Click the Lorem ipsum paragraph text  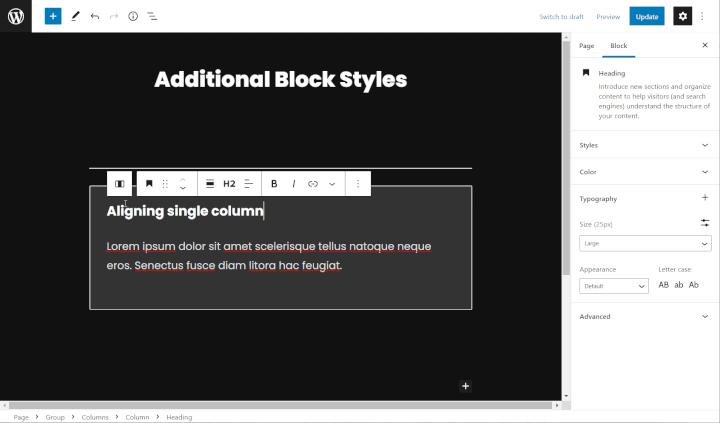[x=269, y=256]
